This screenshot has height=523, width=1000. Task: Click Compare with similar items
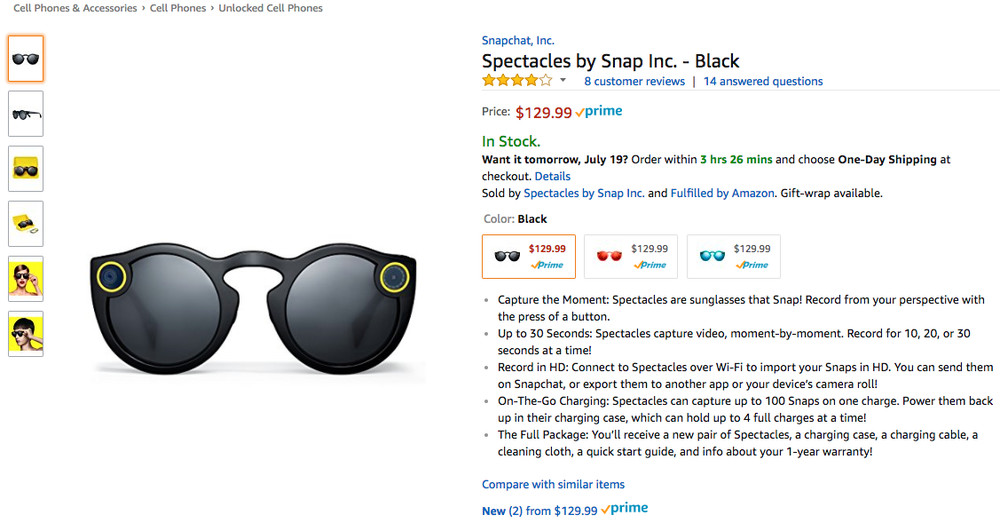pos(553,484)
